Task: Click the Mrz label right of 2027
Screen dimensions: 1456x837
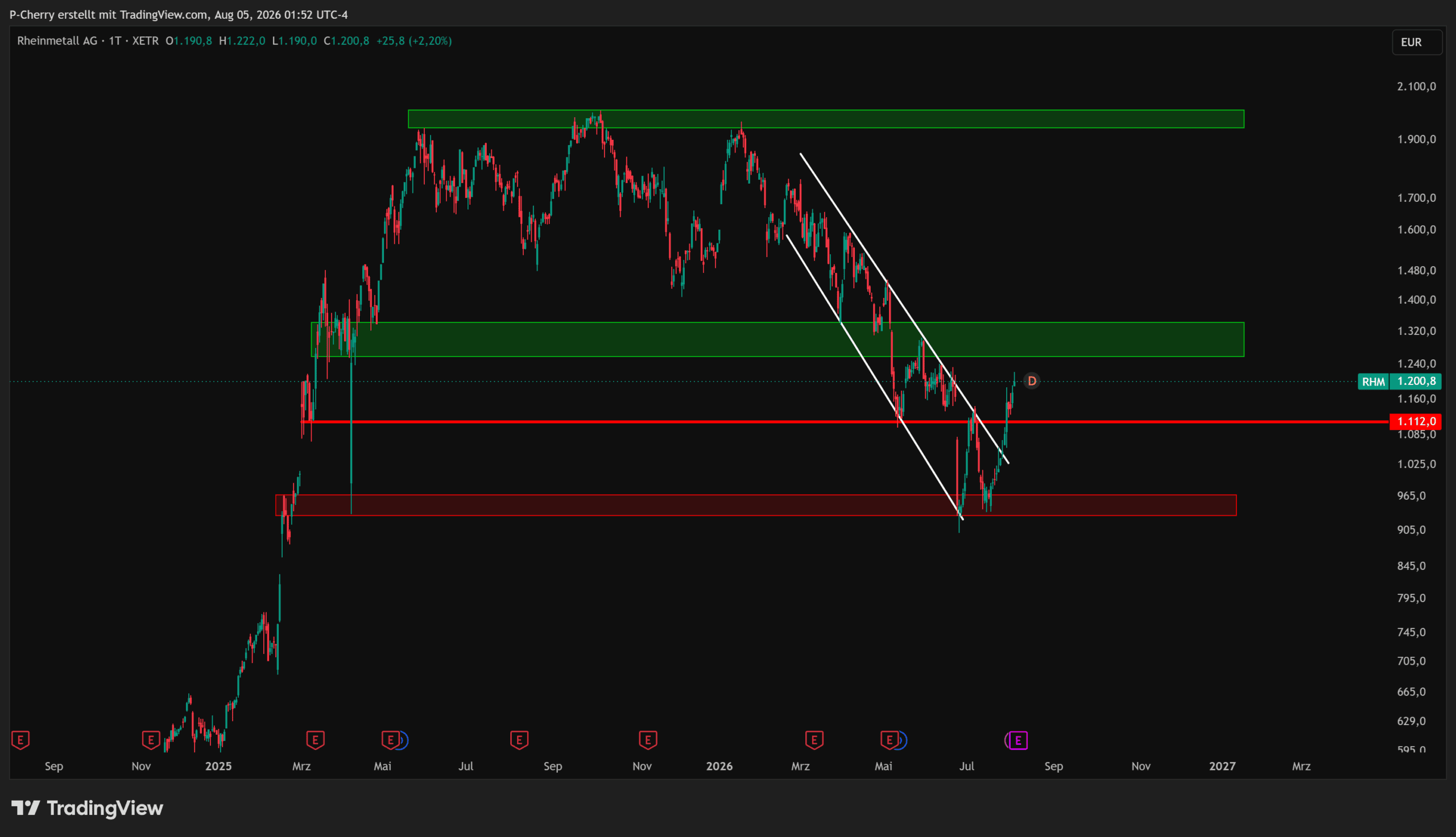Action: pyautogui.click(x=1301, y=766)
